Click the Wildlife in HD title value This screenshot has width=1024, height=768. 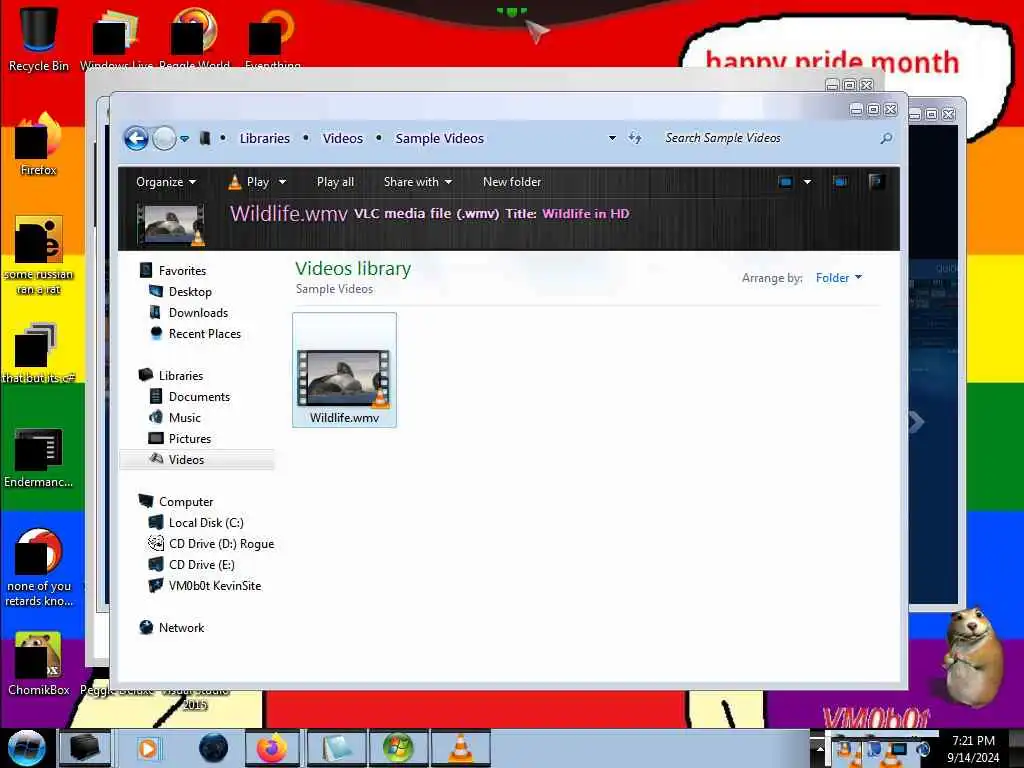[585, 214]
